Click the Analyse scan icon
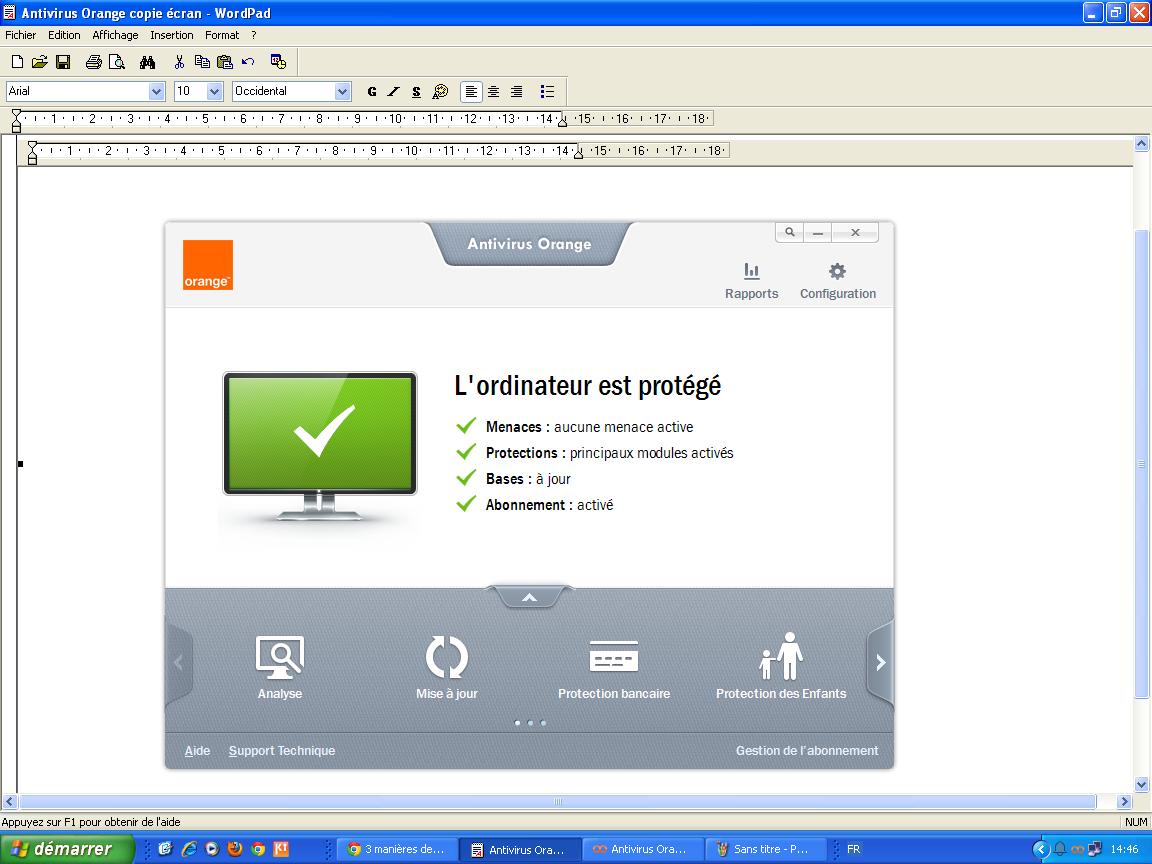Screen dimensions: 1152x864 pyautogui.click(x=280, y=658)
